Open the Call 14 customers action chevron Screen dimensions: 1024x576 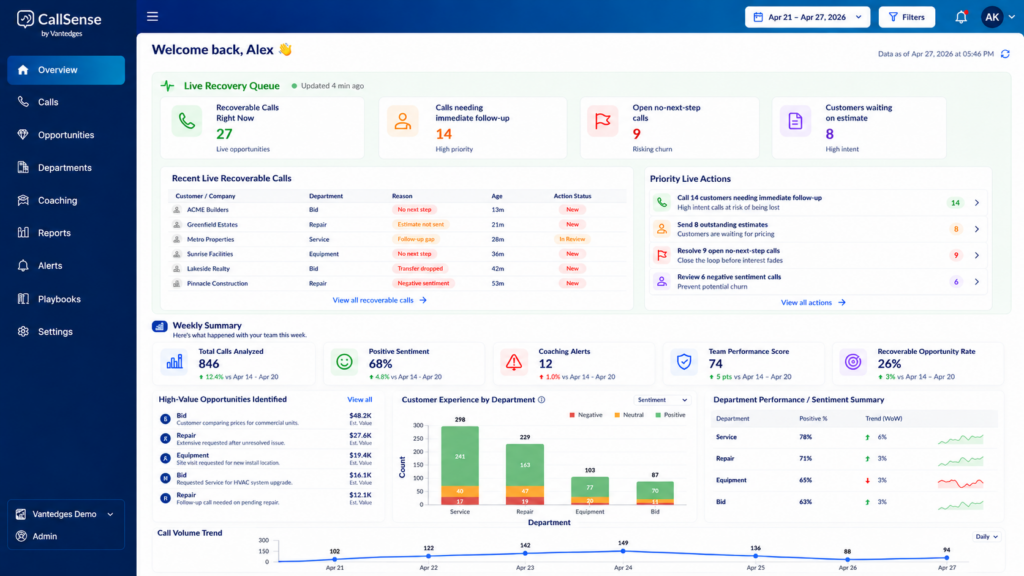pos(977,202)
